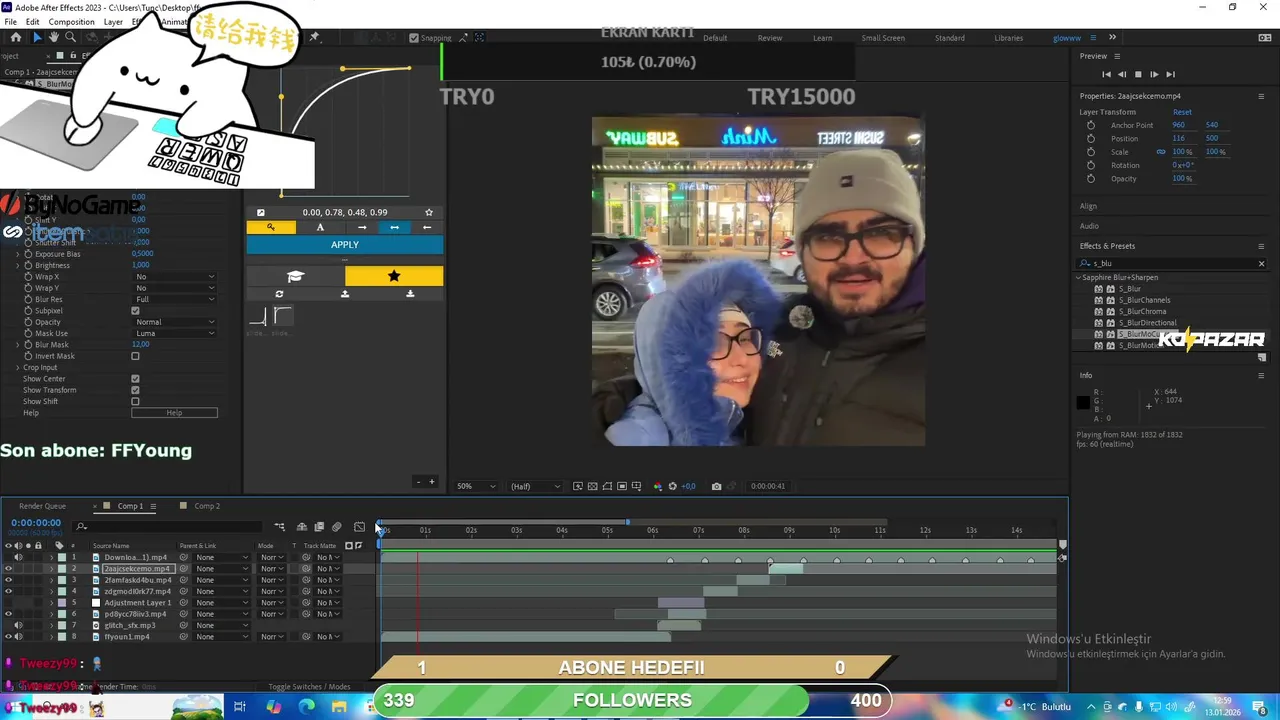The width and height of the screenshot is (1280, 720).
Task: Toggle the Snapping checkbox in toolbar
Action: pos(414,38)
